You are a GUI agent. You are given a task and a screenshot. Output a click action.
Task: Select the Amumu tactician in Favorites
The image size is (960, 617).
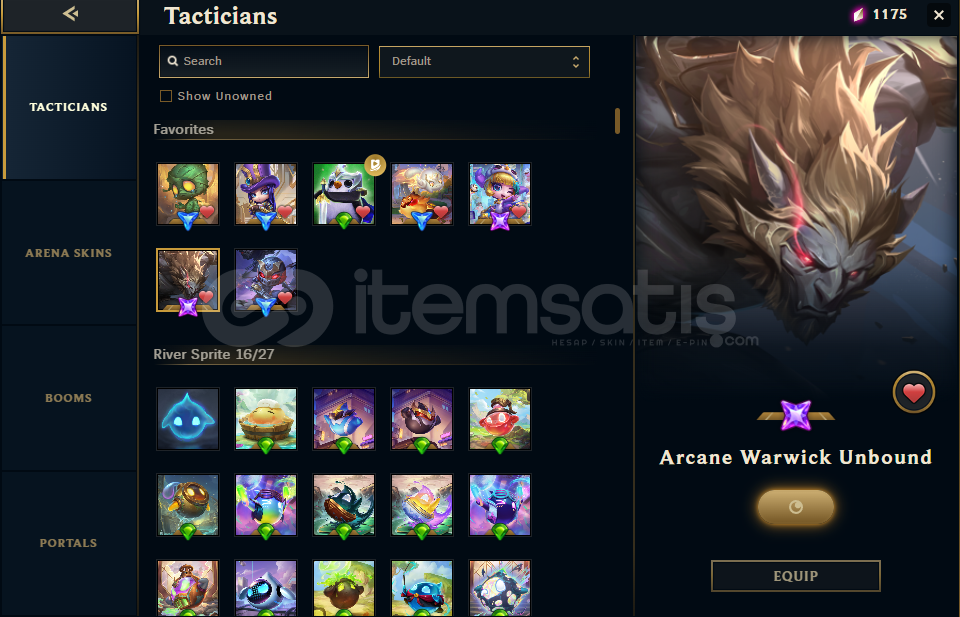point(188,194)
